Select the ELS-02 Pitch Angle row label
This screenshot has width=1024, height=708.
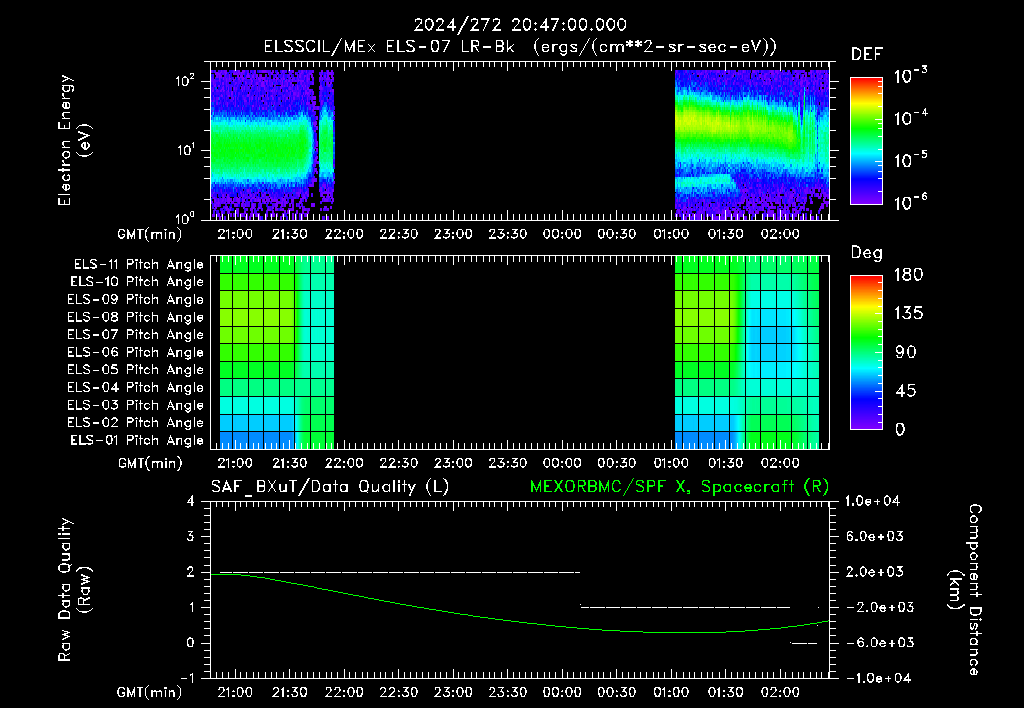click(135, 423)
